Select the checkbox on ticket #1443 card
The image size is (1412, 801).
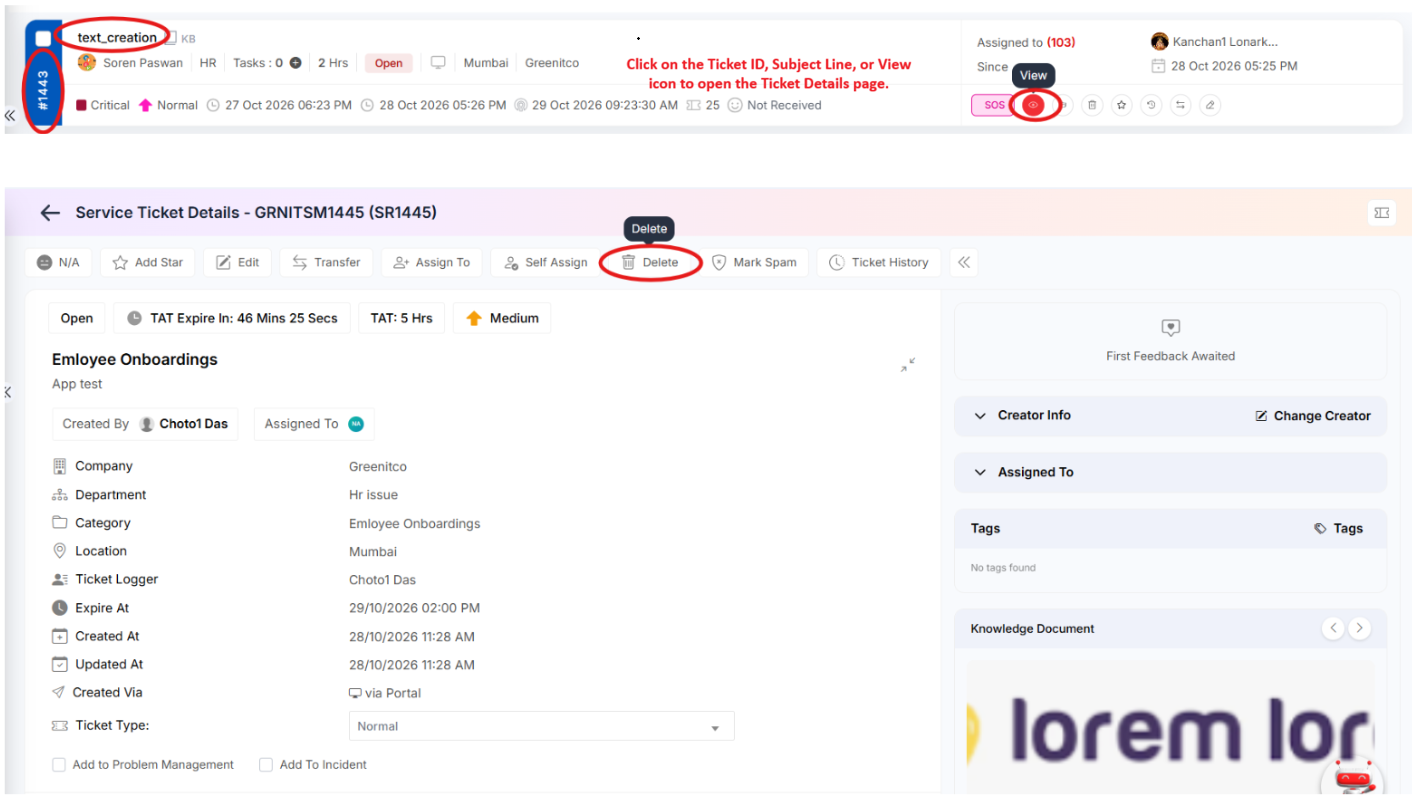(x=43, y=38)
